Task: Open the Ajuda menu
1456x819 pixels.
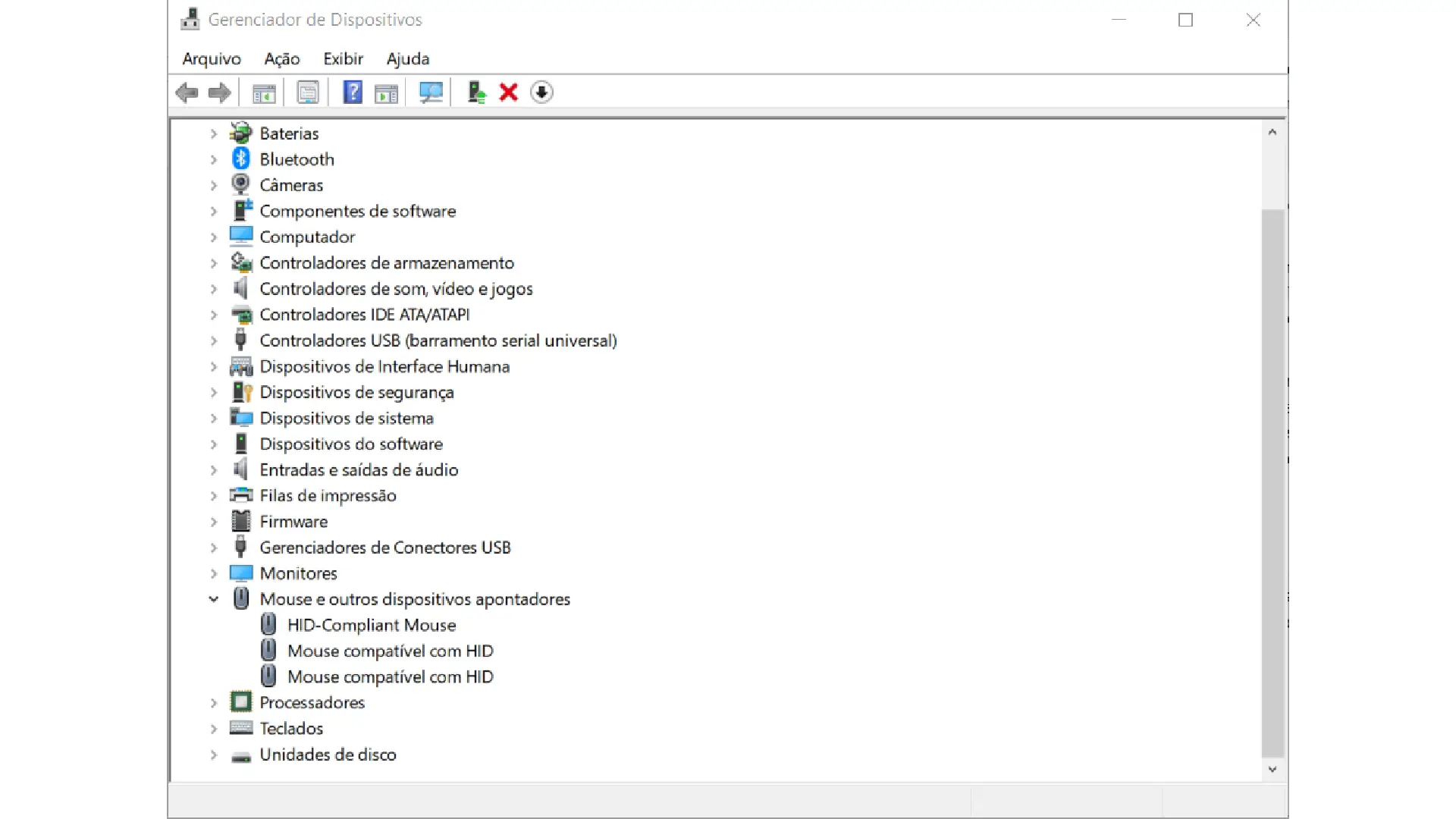Action: coord(408,58)
